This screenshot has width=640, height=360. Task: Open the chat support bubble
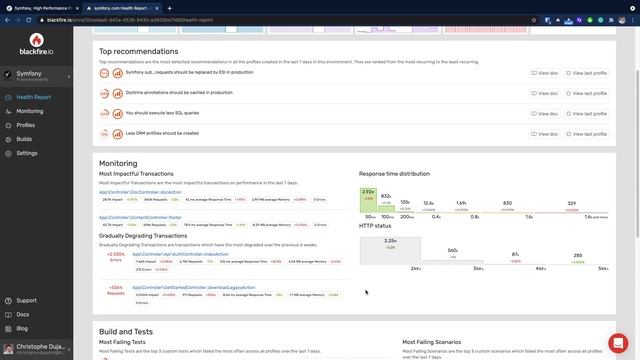point(618,343)
